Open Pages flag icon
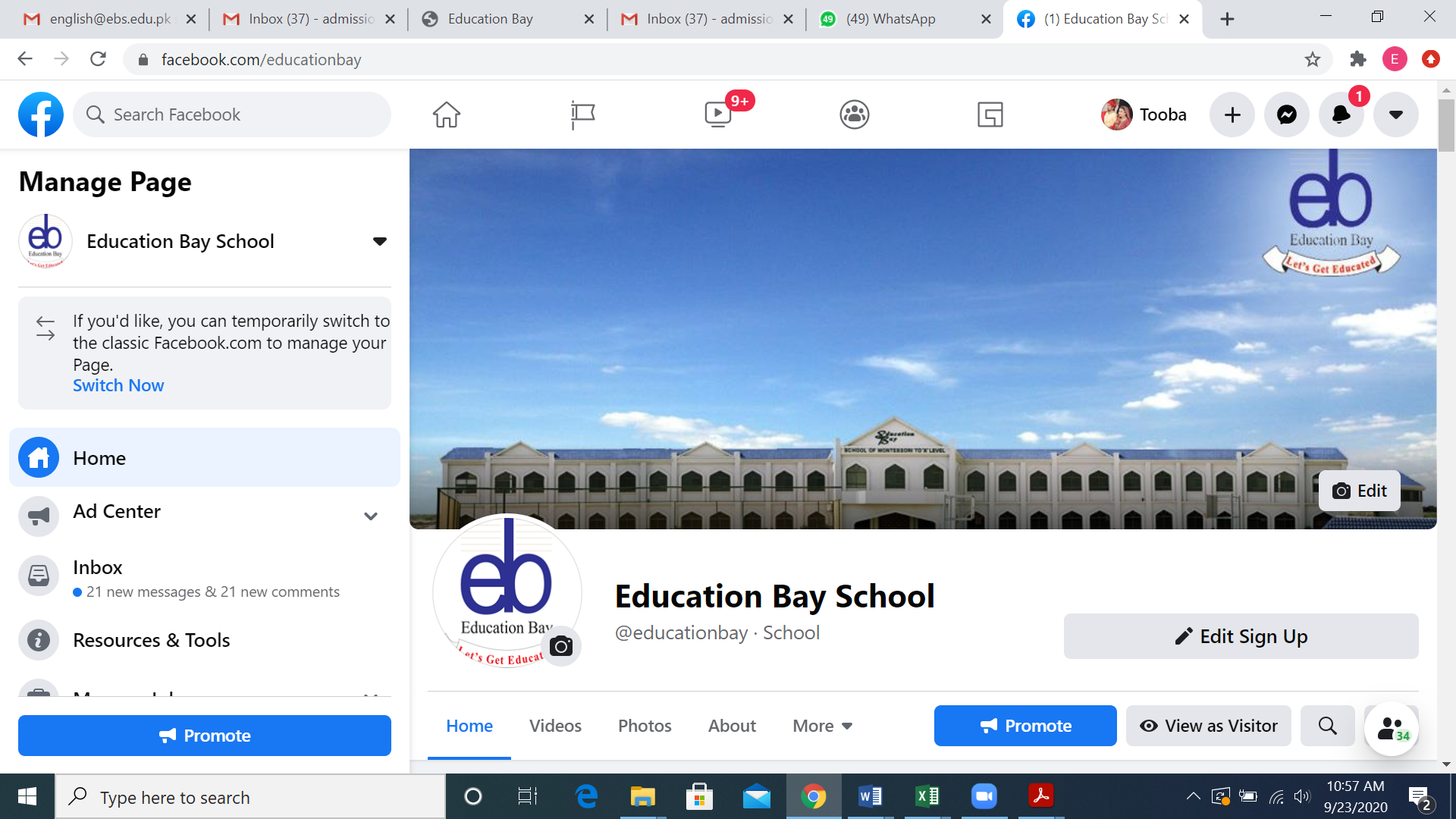The width and height of the screenshot is (1456, 819). tap(582, 115)
